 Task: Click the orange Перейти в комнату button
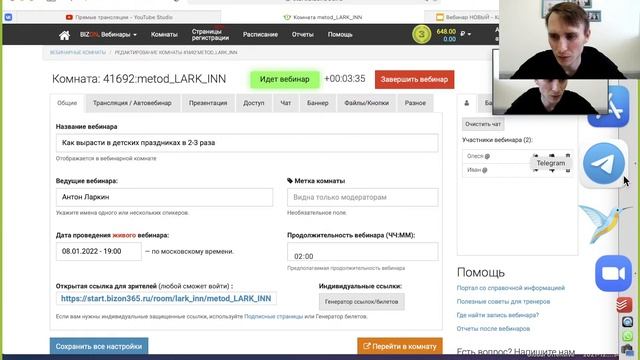(x=400, y=346)
